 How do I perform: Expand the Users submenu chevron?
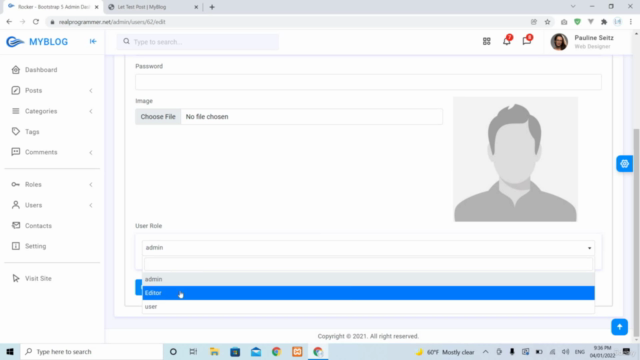click(x=91, y=205)
